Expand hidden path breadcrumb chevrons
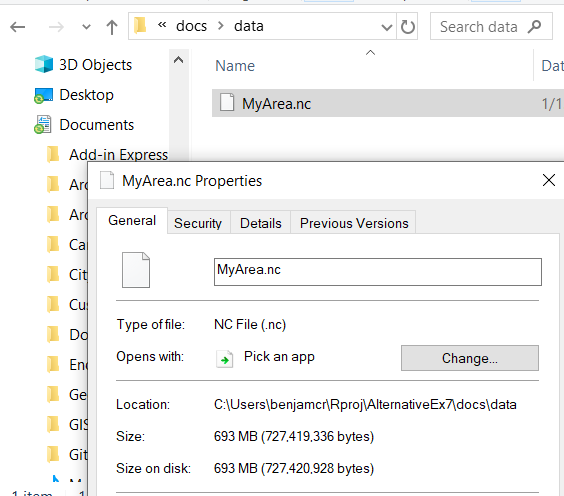564x496 pixels. [x=162, y=24]
